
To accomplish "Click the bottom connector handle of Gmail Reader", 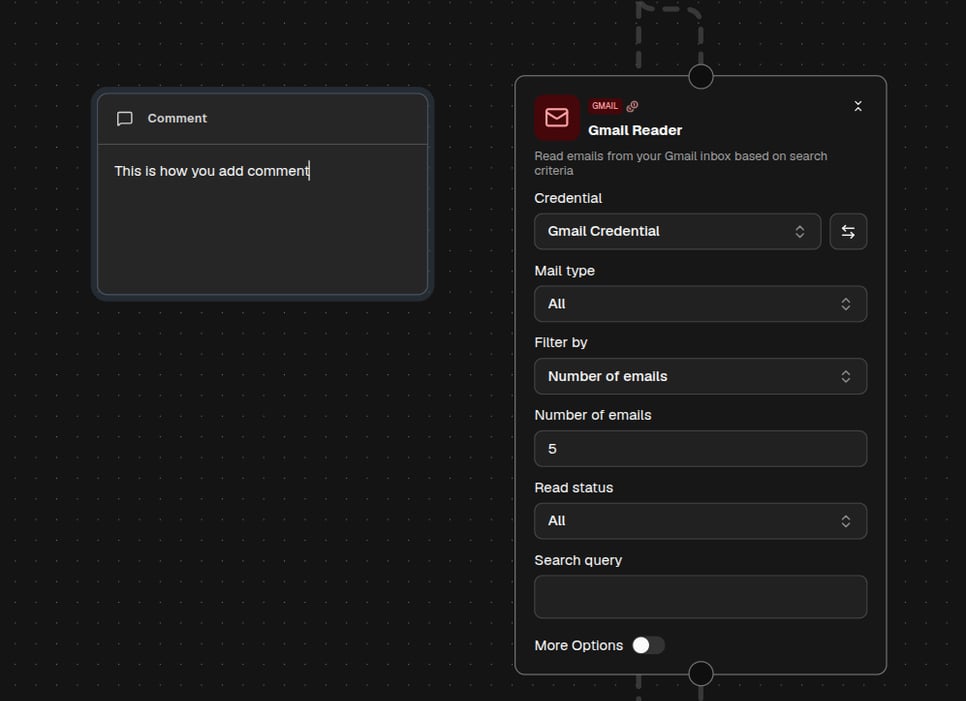I will pos(700,674).
